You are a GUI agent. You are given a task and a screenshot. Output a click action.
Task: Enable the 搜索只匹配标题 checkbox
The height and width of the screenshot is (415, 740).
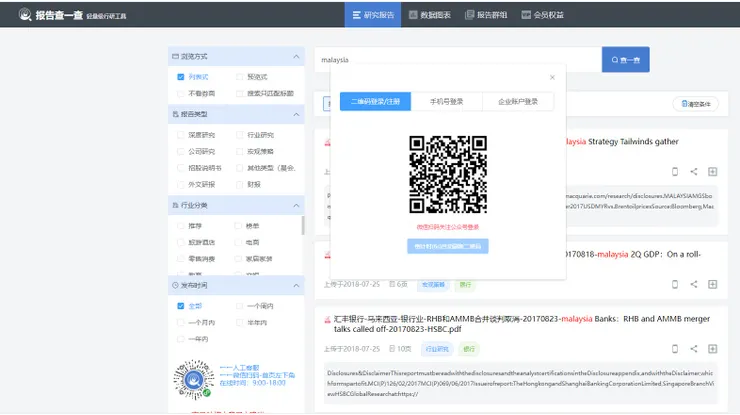click(239, 93)
